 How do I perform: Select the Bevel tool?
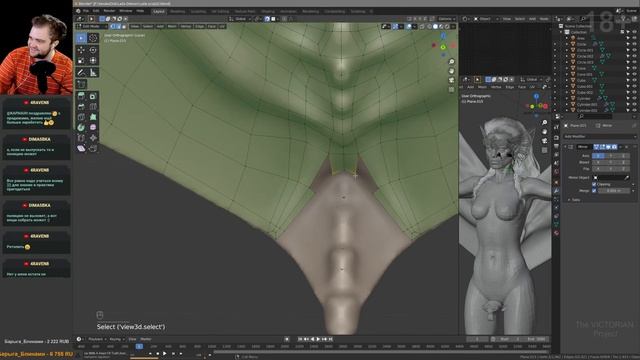pos(81,107)
